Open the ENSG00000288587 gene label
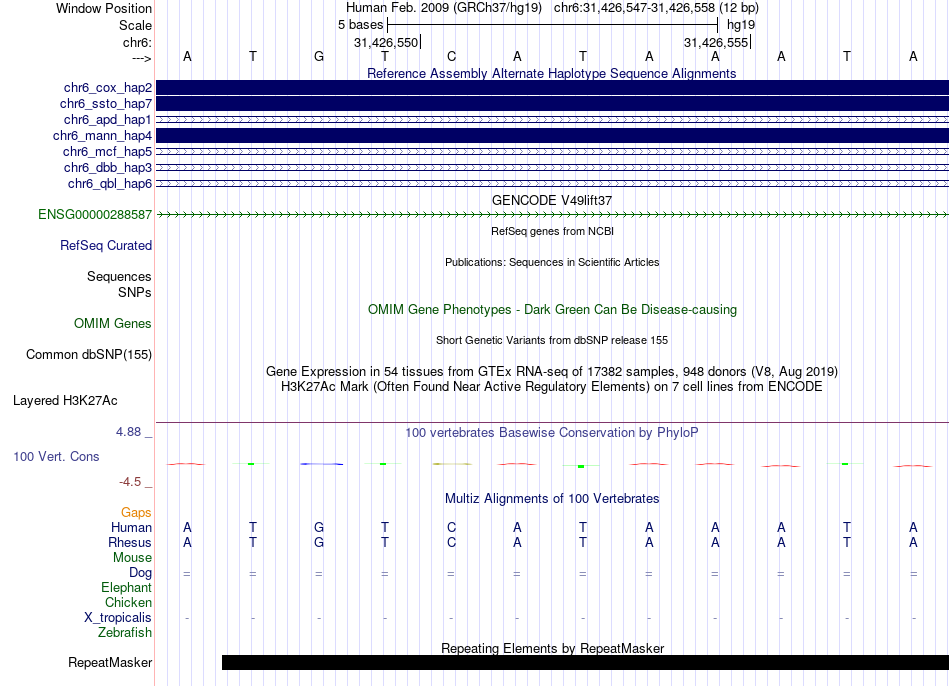This screenshot has width=950, height=686. pyautogui.click(x=95, y=215)
